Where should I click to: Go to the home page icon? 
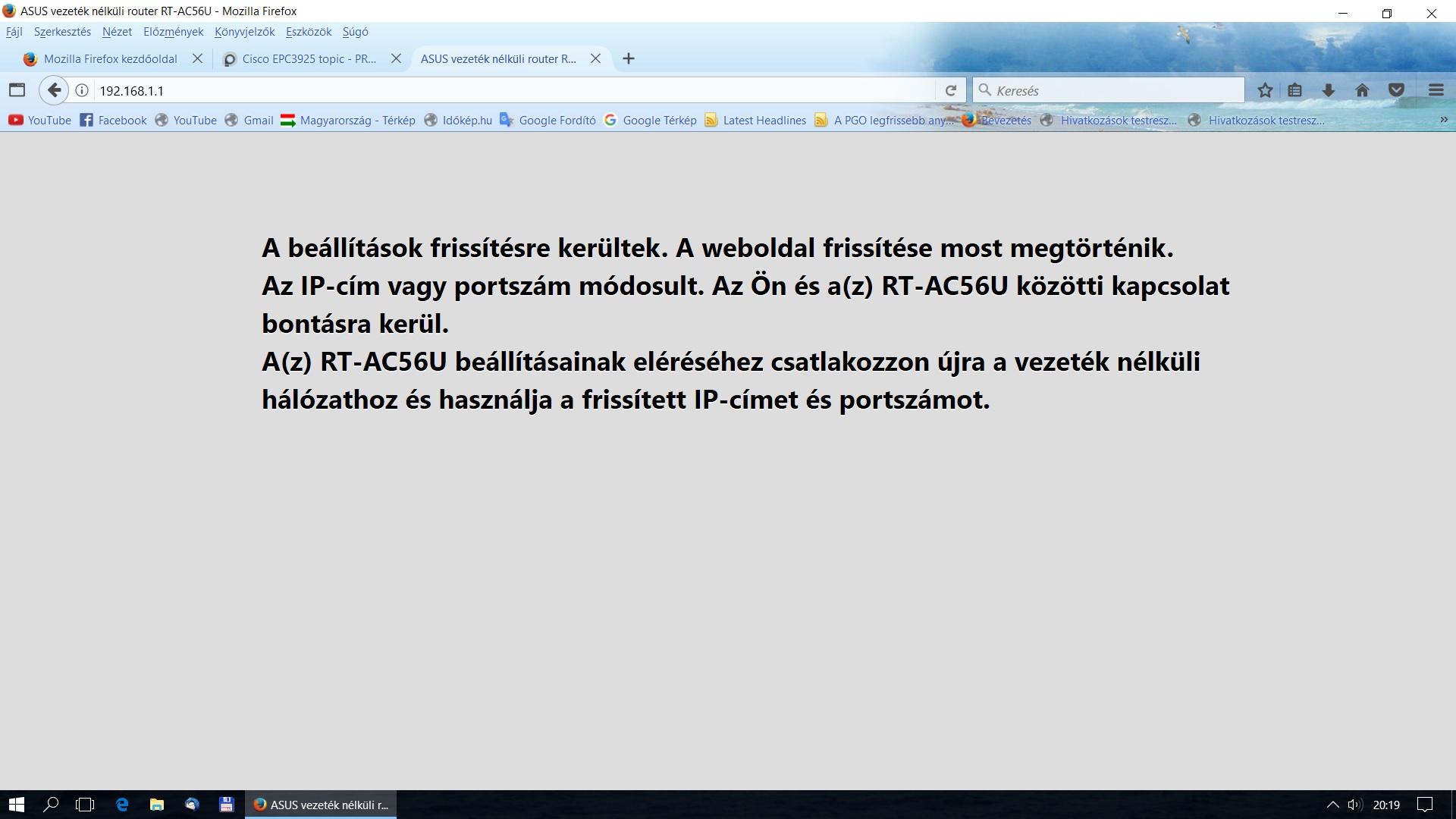pos(1362,90)
